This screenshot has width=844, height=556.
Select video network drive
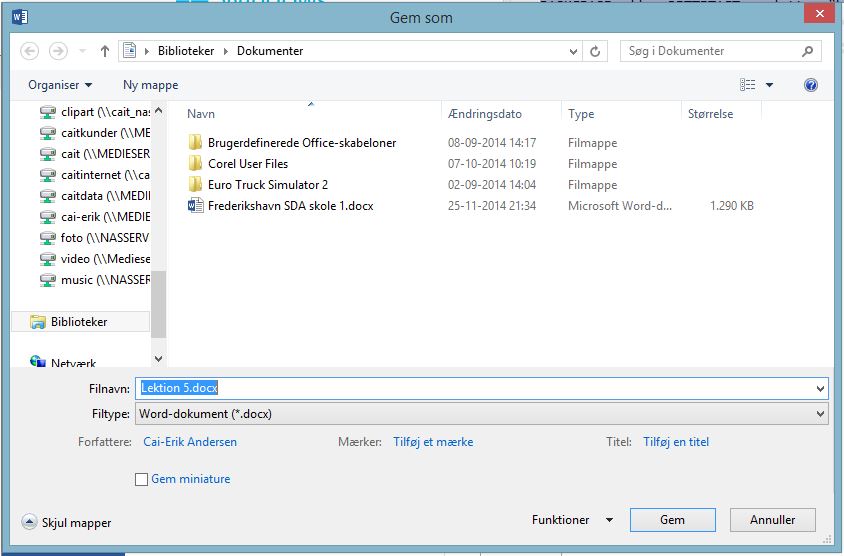pos(95,259)
